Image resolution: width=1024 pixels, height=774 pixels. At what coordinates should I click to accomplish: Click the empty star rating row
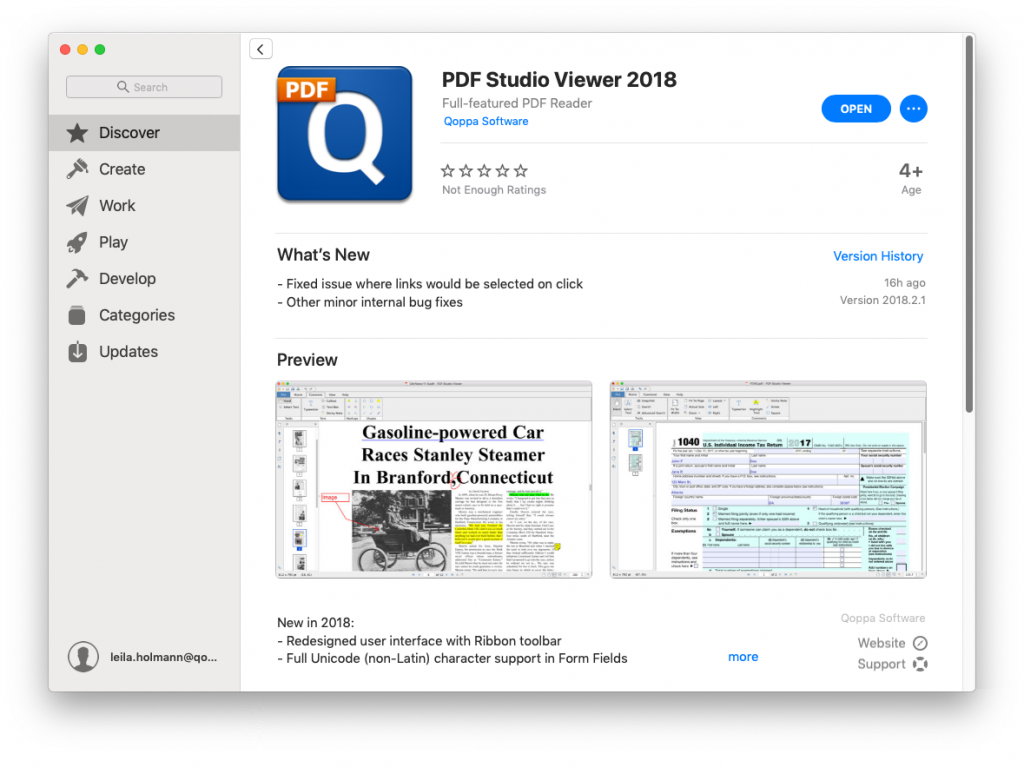484,170
